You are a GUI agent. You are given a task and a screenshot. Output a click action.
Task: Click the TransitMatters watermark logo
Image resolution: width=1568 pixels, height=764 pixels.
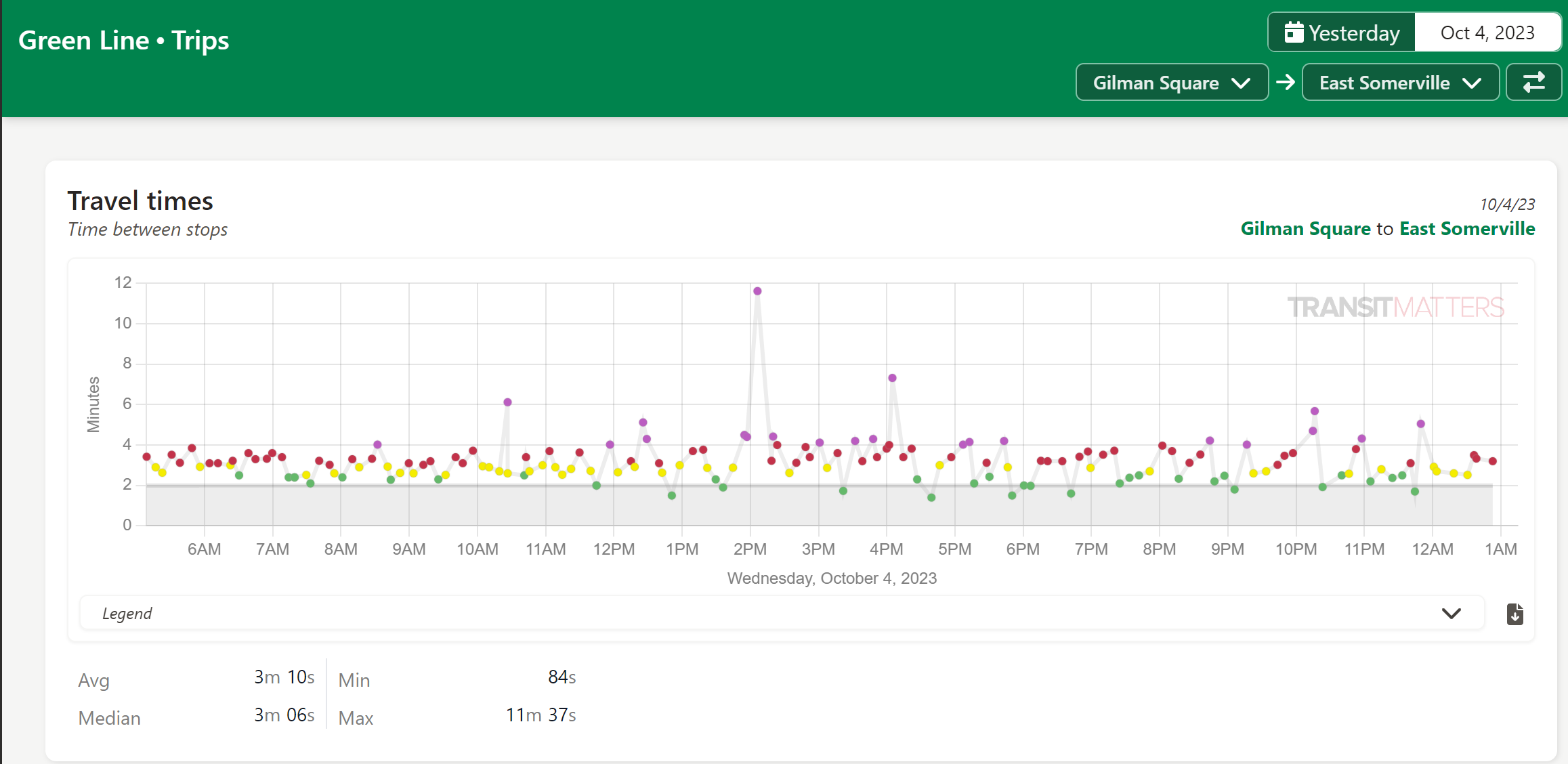tap(1395, 307)
